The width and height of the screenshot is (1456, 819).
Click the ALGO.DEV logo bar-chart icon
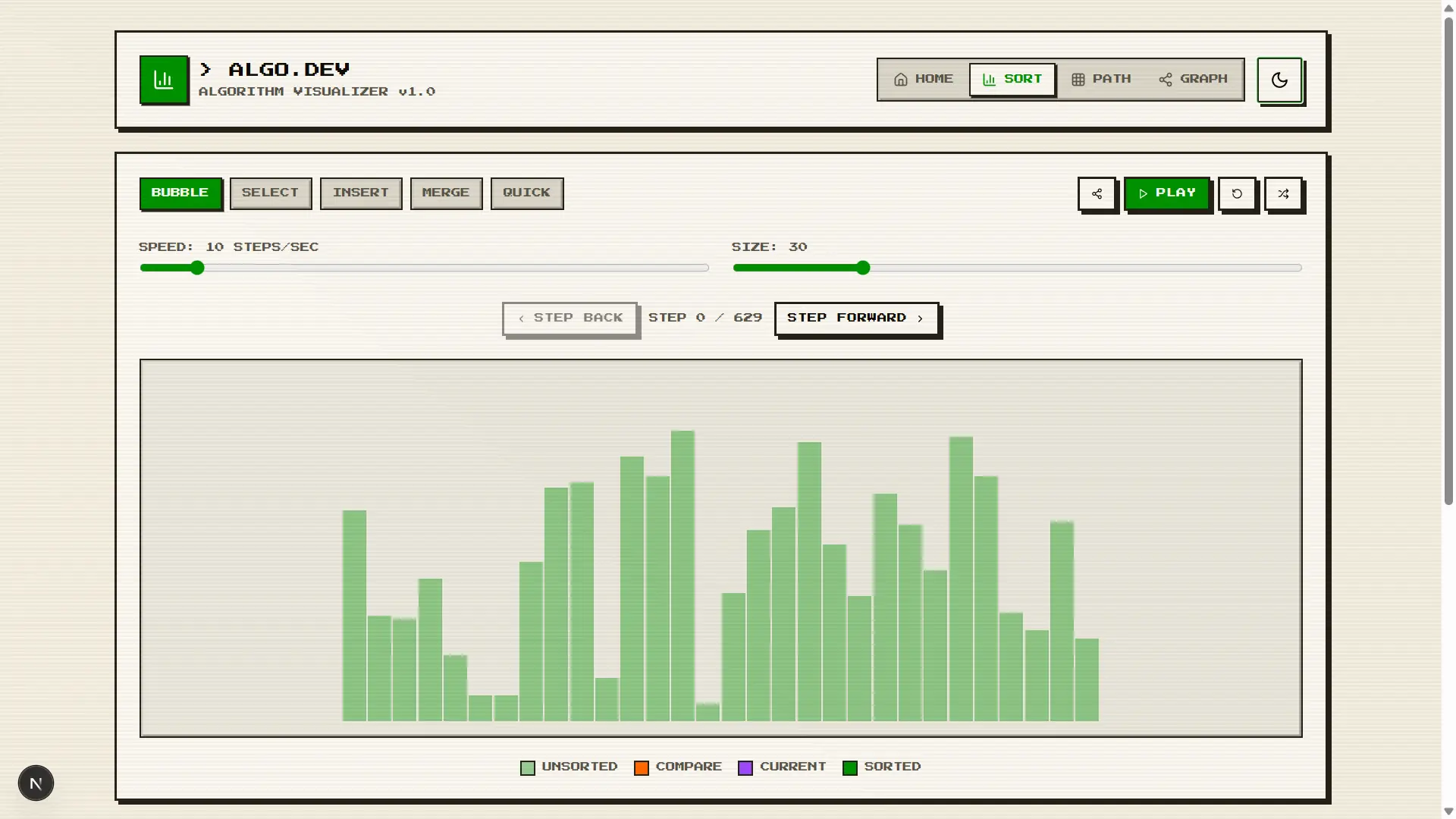(x=163, y=79)
